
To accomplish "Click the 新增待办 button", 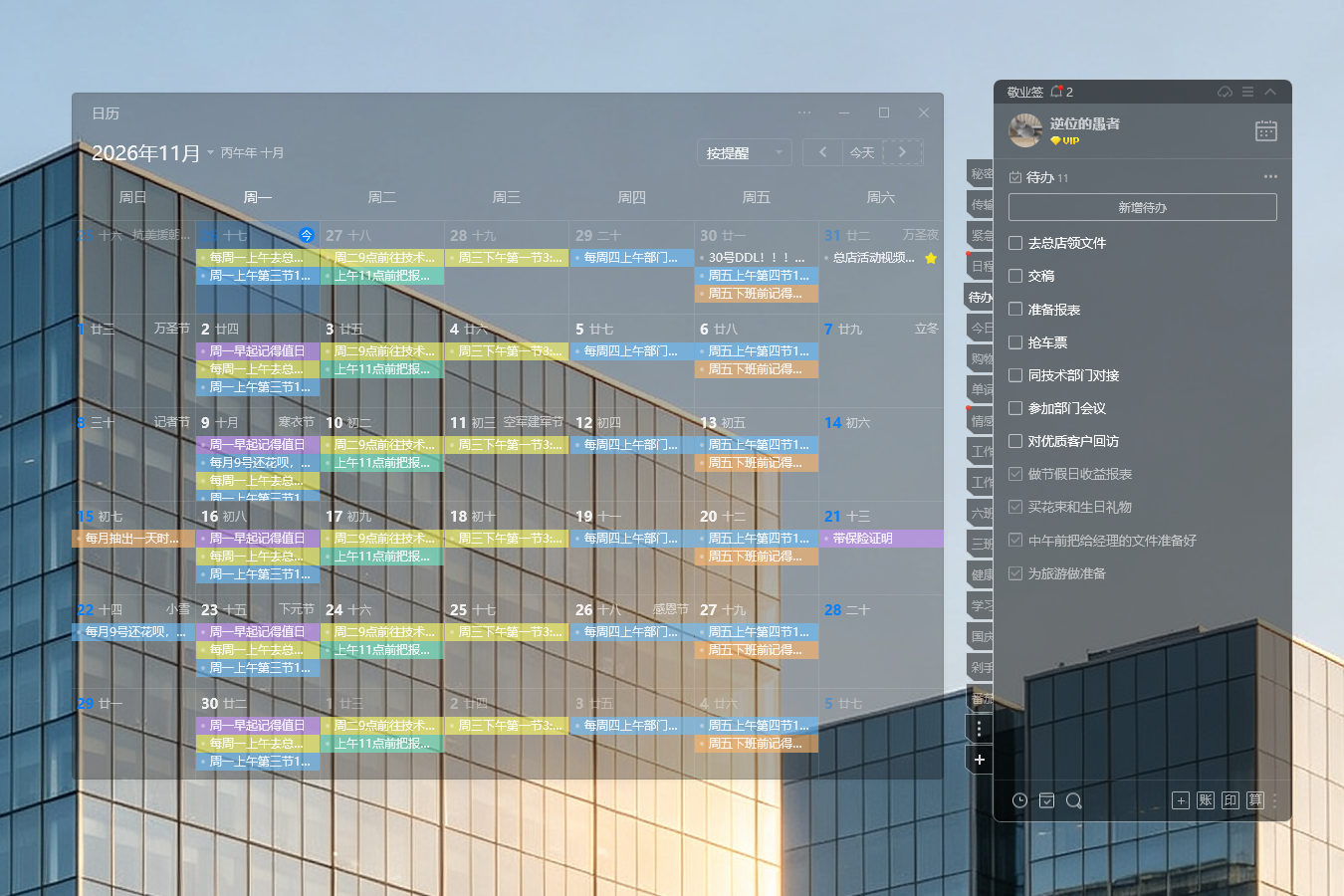I will 1143,207.
